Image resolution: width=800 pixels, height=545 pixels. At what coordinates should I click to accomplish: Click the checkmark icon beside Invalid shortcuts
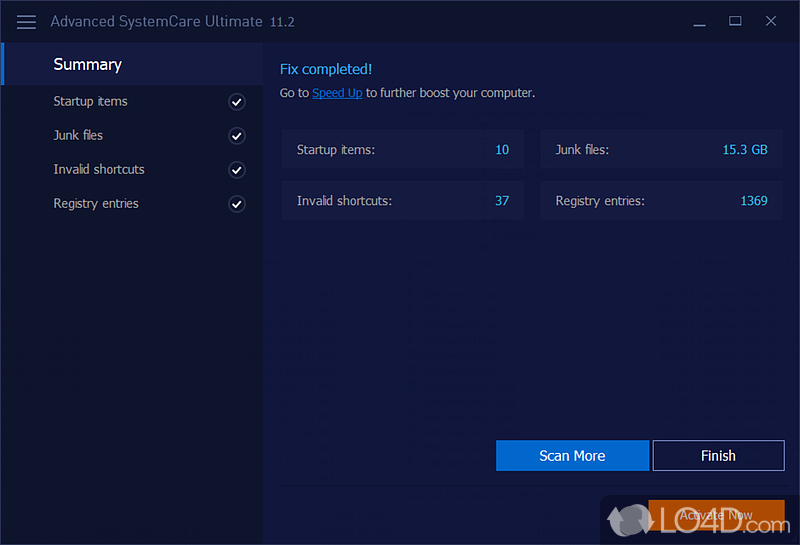click(x=237, y=170)
